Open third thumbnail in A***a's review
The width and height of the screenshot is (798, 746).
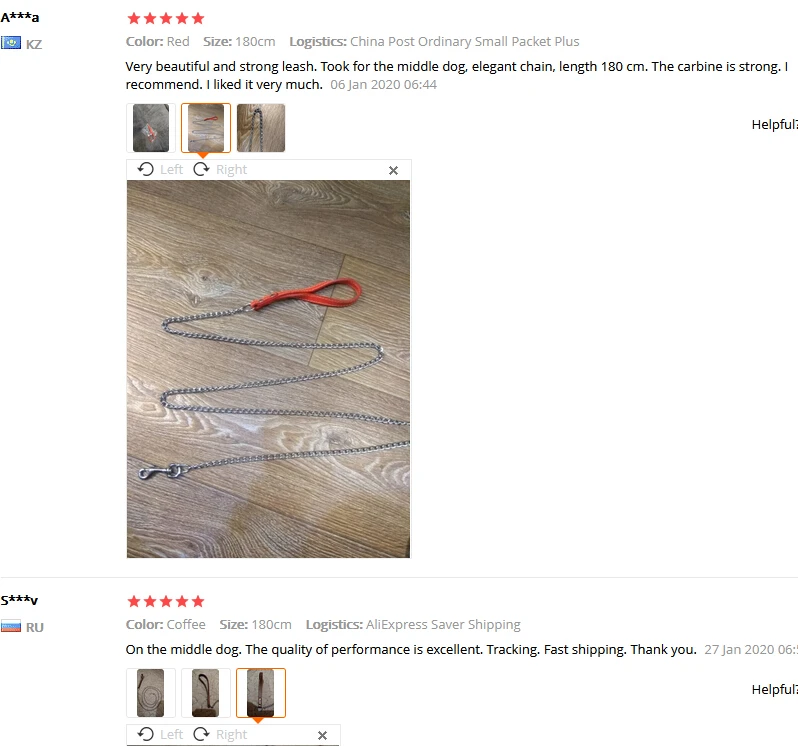click(x=261, y=128)
